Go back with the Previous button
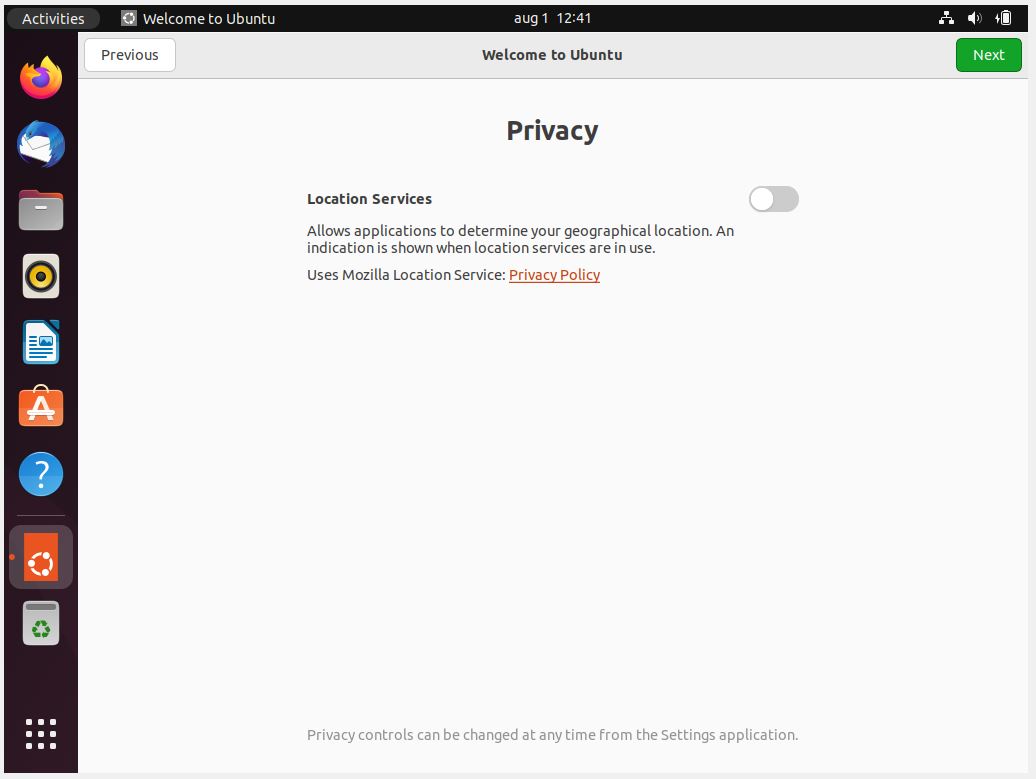The image size is (1036, 779). point(130,55)
